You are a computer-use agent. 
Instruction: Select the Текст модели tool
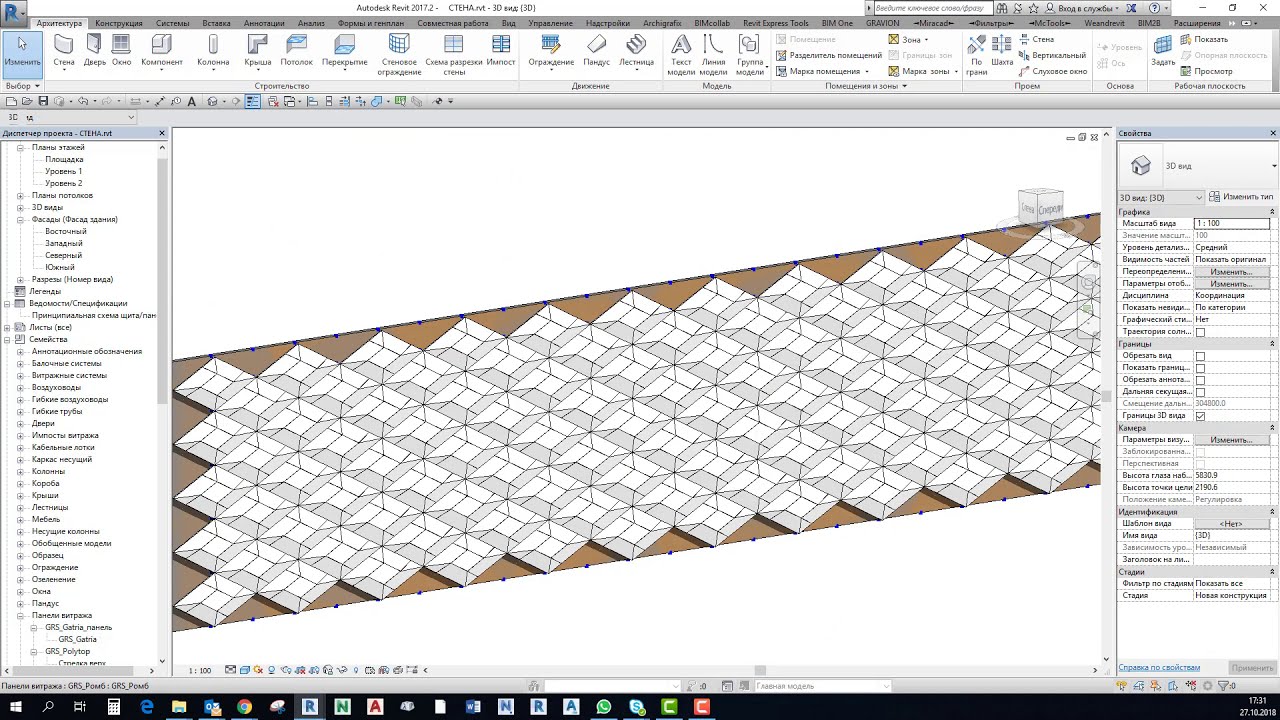click(x=681, y=55)
